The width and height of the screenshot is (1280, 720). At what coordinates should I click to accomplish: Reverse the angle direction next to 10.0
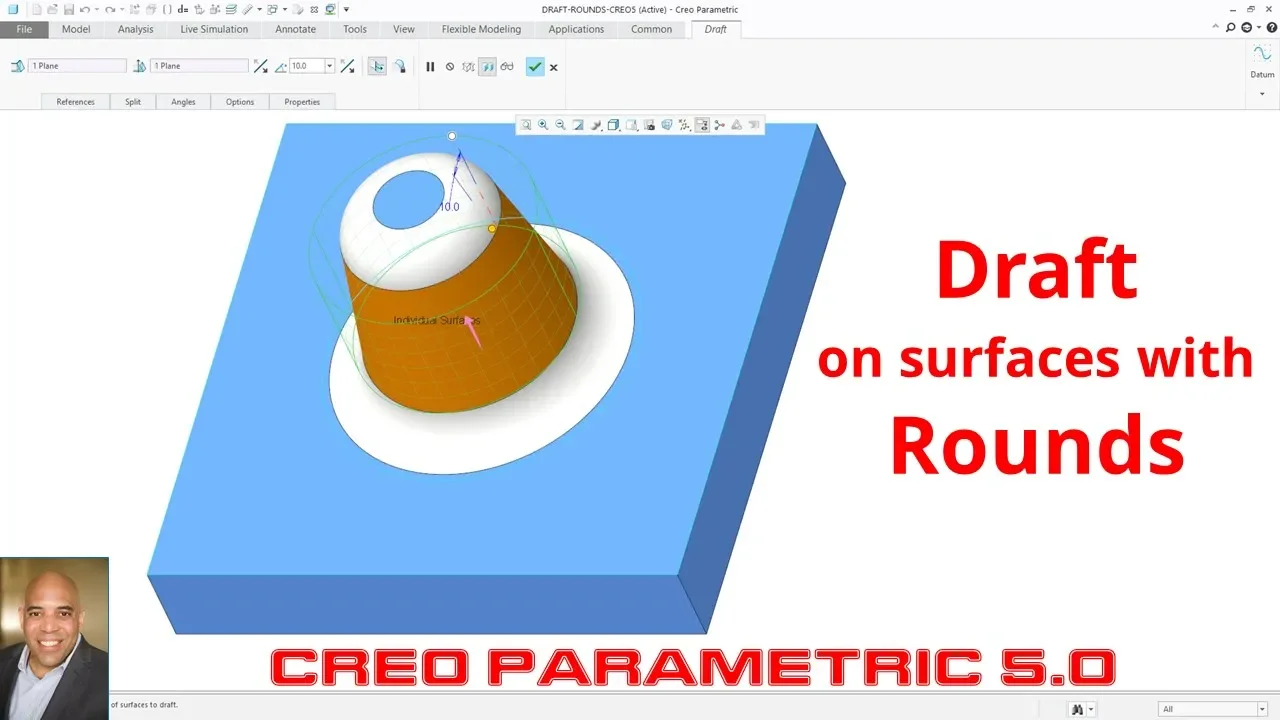point(347,66)
